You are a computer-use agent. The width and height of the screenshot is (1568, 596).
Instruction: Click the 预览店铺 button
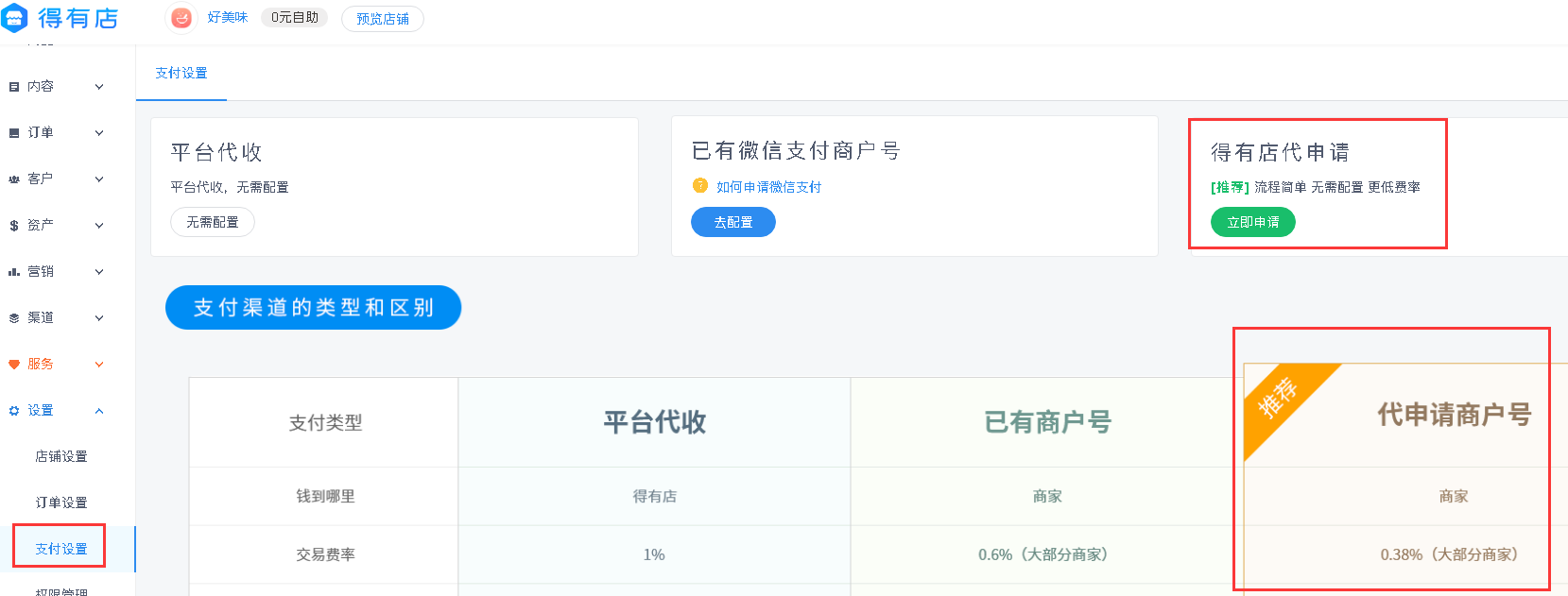tap(383, 19)
